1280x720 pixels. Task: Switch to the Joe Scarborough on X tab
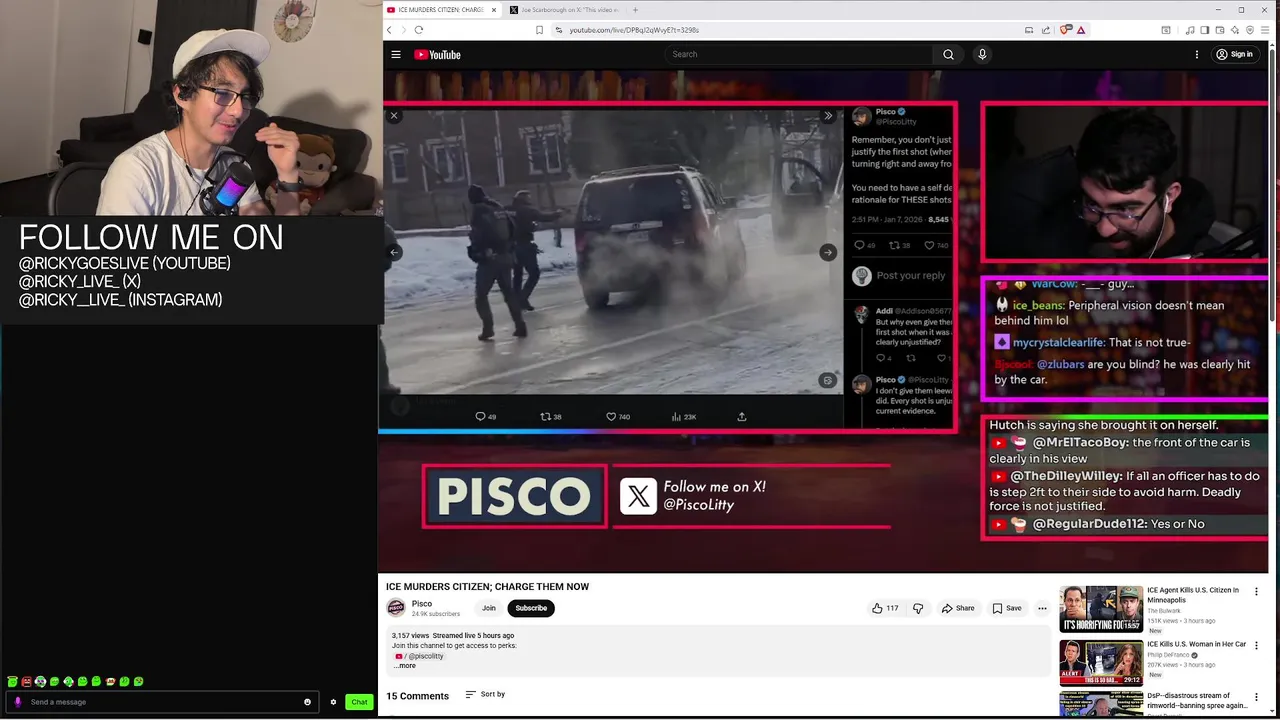565,10
